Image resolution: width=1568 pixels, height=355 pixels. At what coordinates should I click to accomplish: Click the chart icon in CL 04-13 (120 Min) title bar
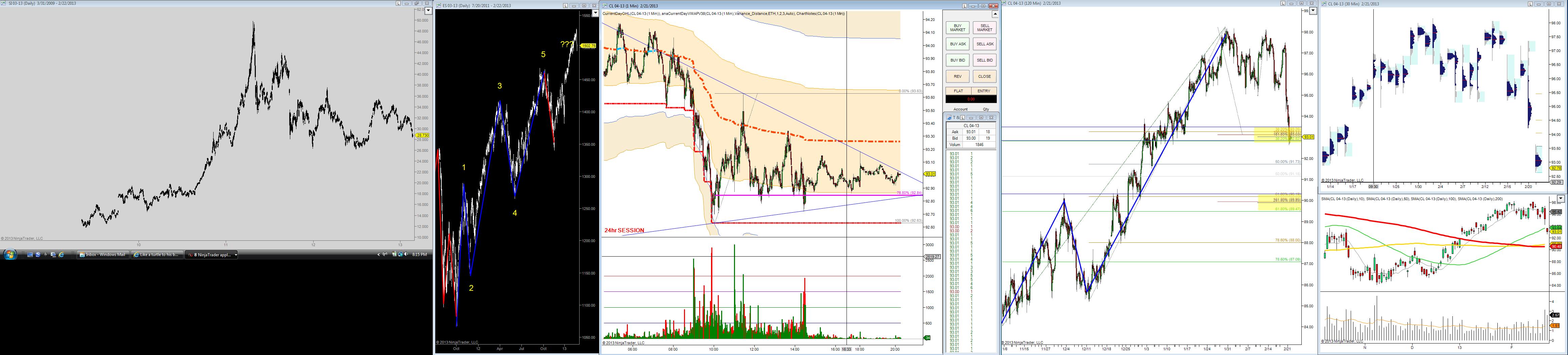click(x=1004, y=4)
